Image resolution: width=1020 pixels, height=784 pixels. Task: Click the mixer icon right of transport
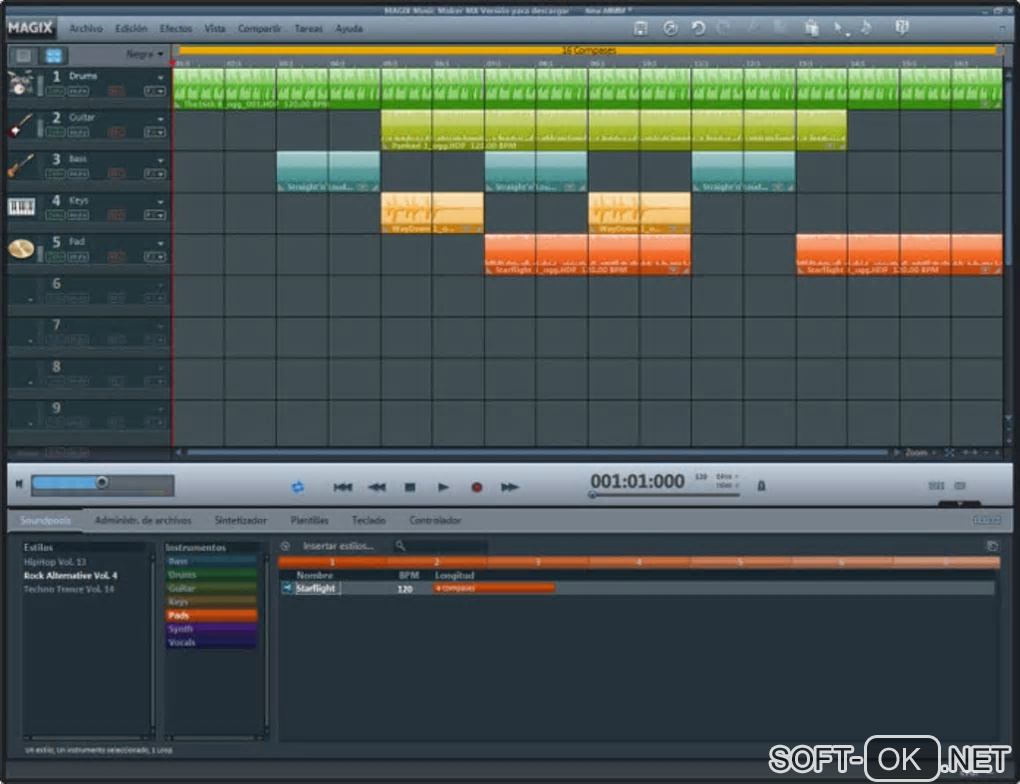936,485
